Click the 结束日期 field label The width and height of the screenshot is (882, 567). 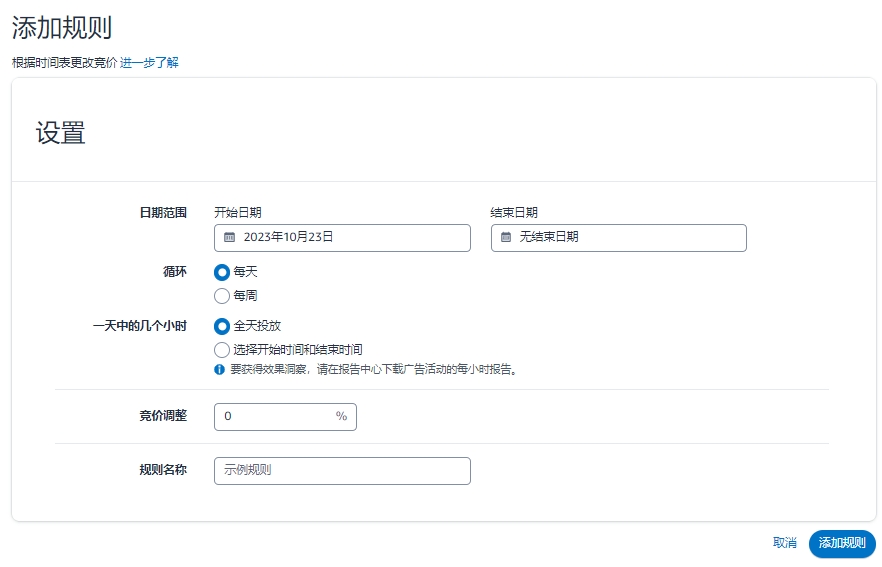pyautogui.click(x=514, y=213)
